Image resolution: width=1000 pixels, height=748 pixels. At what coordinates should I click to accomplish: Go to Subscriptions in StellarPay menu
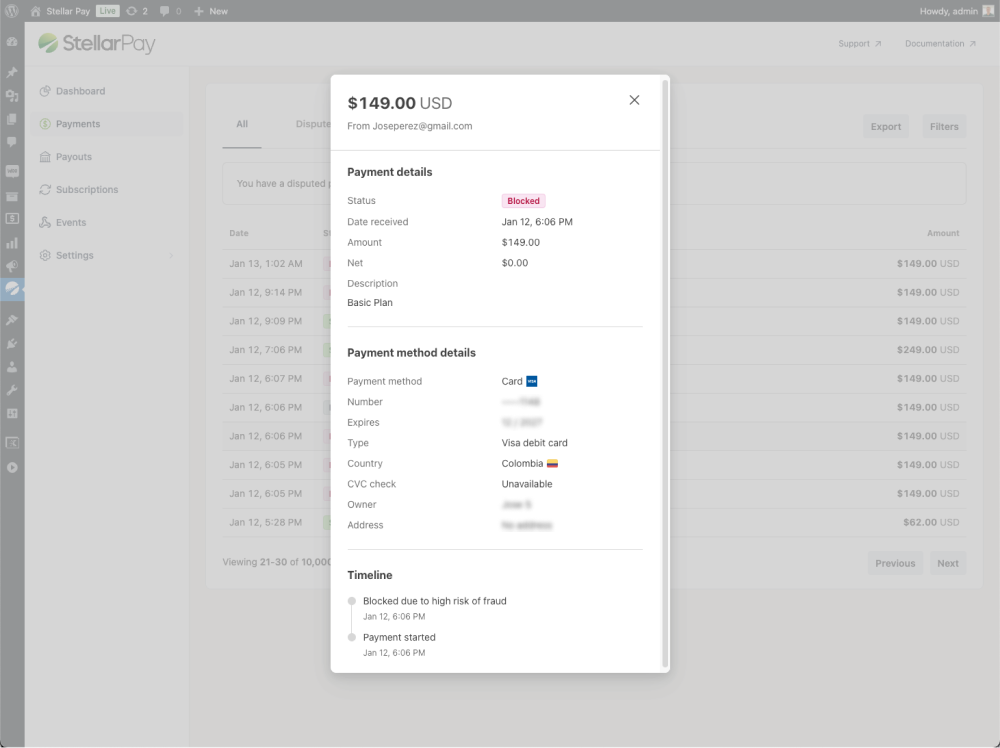[86, 190]
